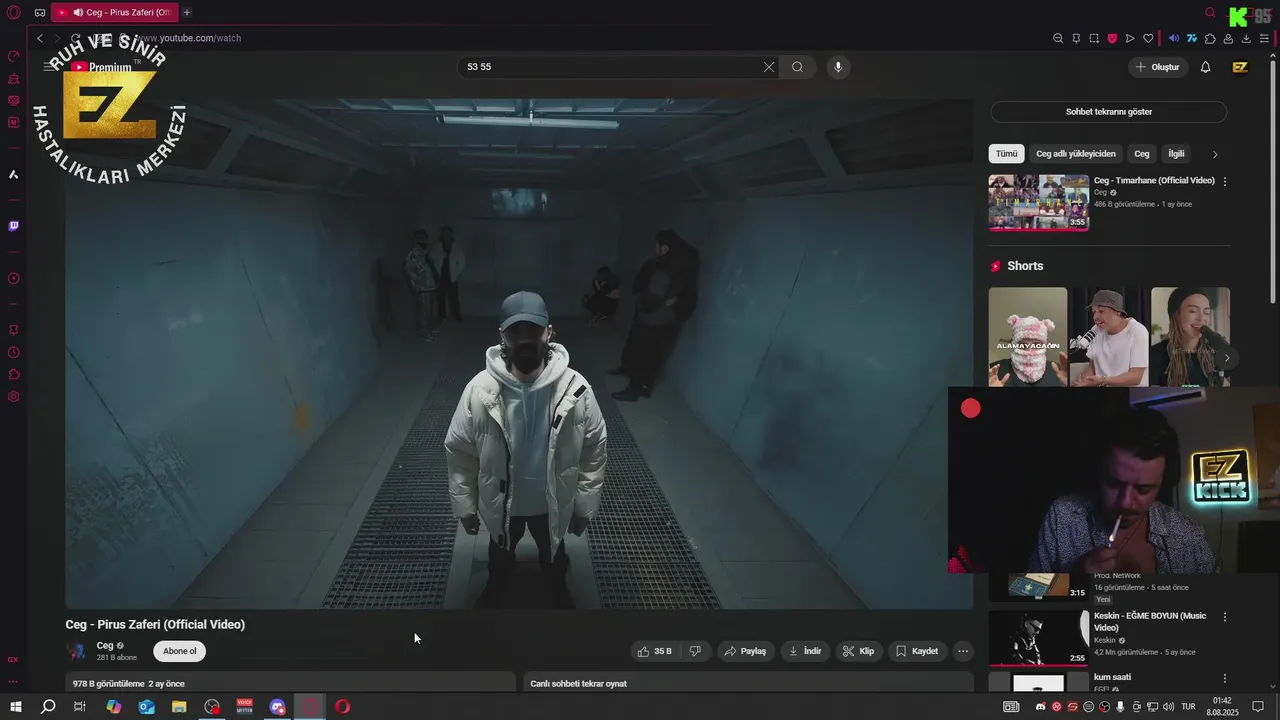1280x720 pixels.
Task: Open more actions for Ceg - Tımarhane video
Action: pyautogui.click(x=1225, y=182)
